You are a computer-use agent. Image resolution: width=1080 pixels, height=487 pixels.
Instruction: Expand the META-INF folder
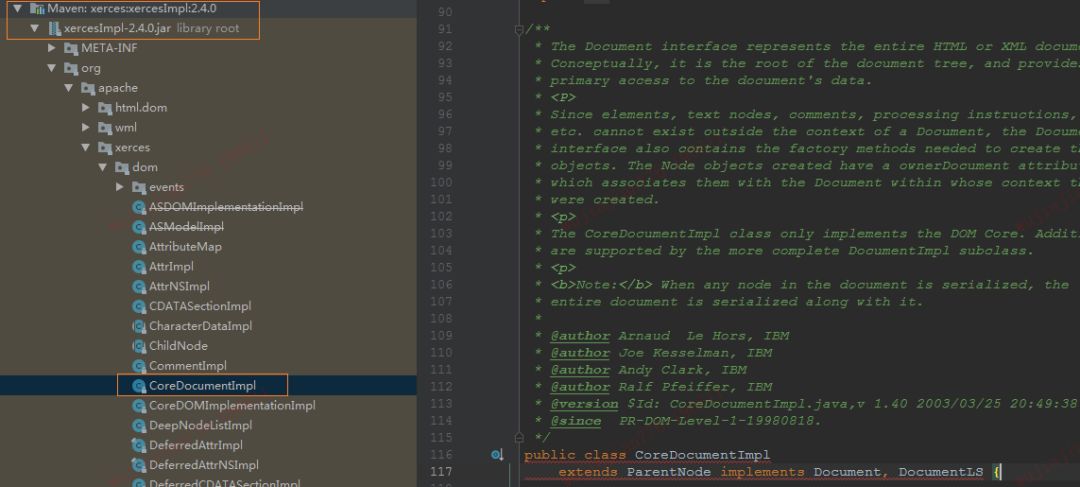[52, 48]
